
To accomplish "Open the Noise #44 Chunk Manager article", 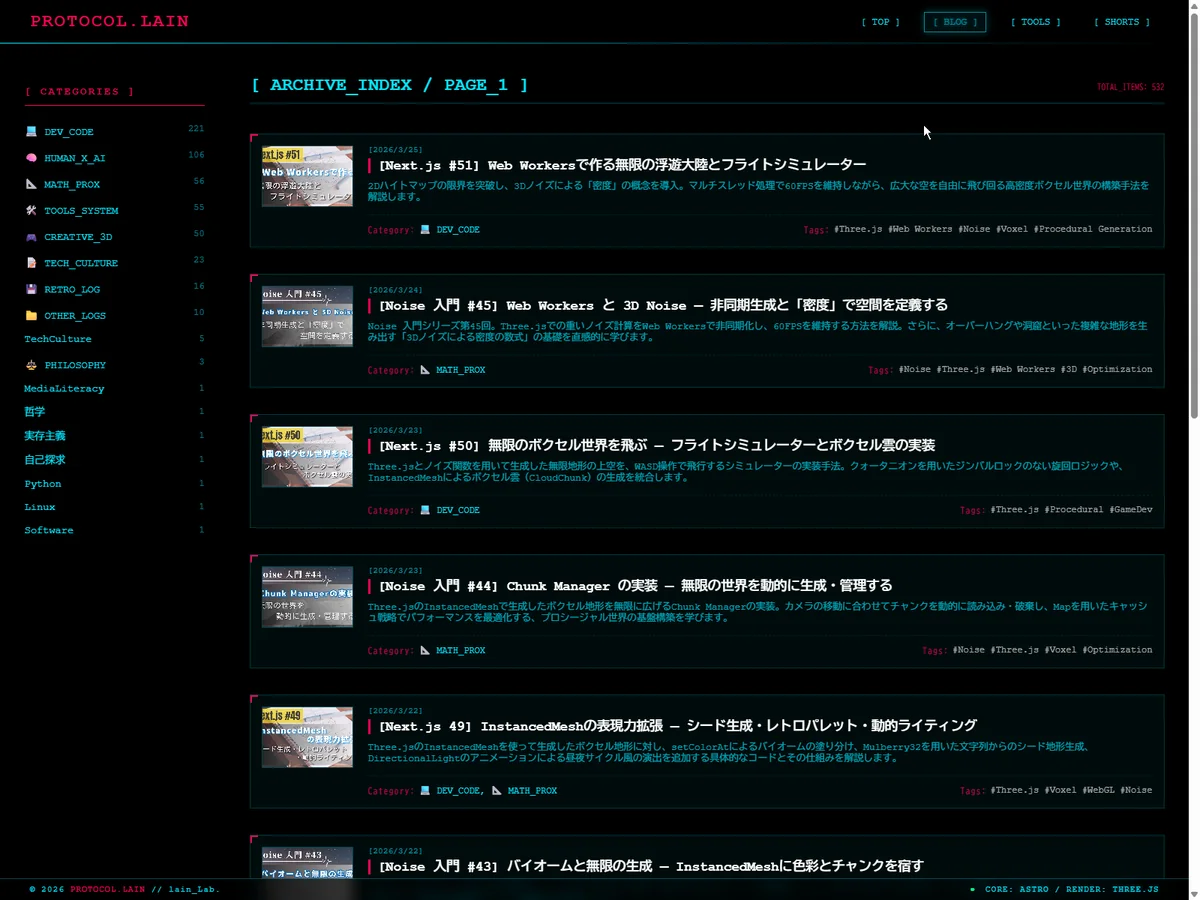I will click(635, 586).
